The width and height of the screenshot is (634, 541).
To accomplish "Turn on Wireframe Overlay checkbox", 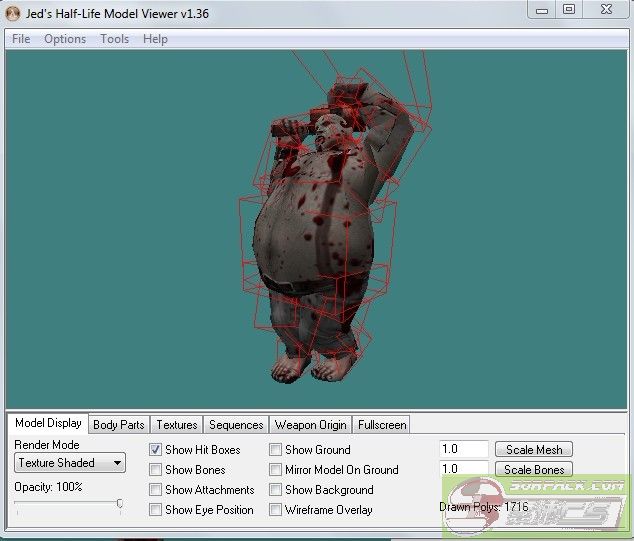I will 276,510.
